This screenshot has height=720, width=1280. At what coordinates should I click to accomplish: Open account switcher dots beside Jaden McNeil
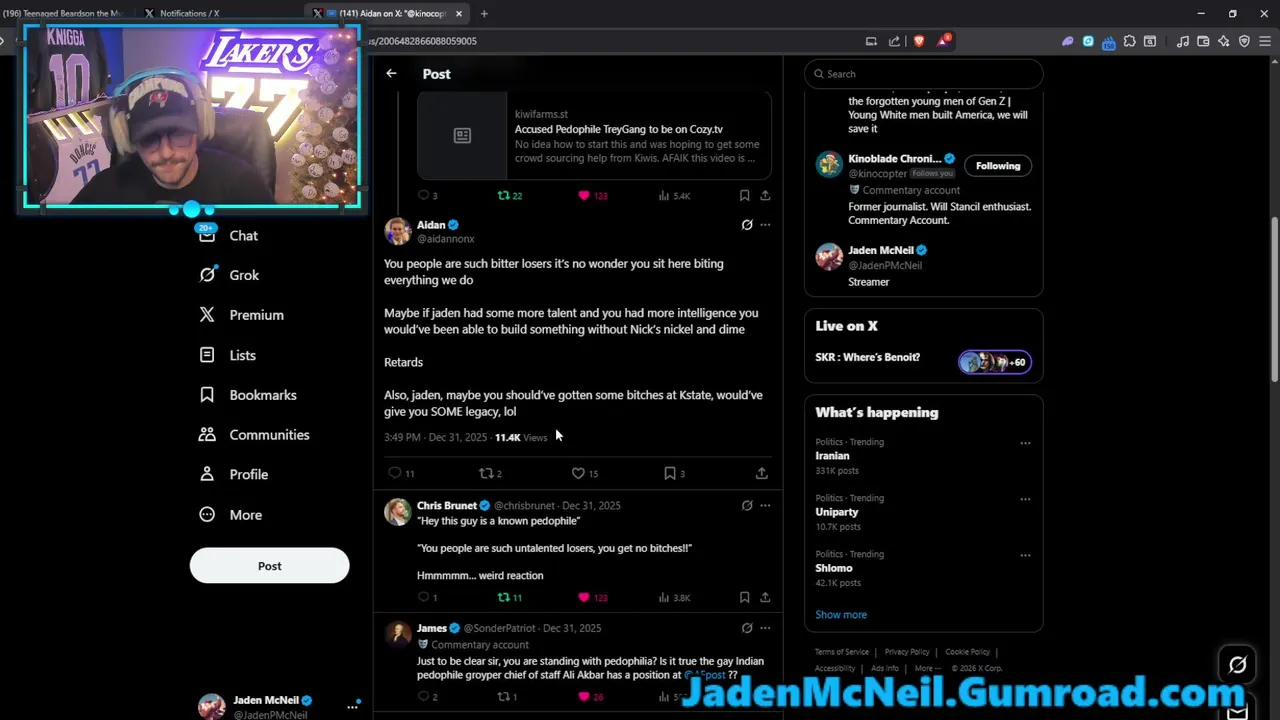point(352,706)
